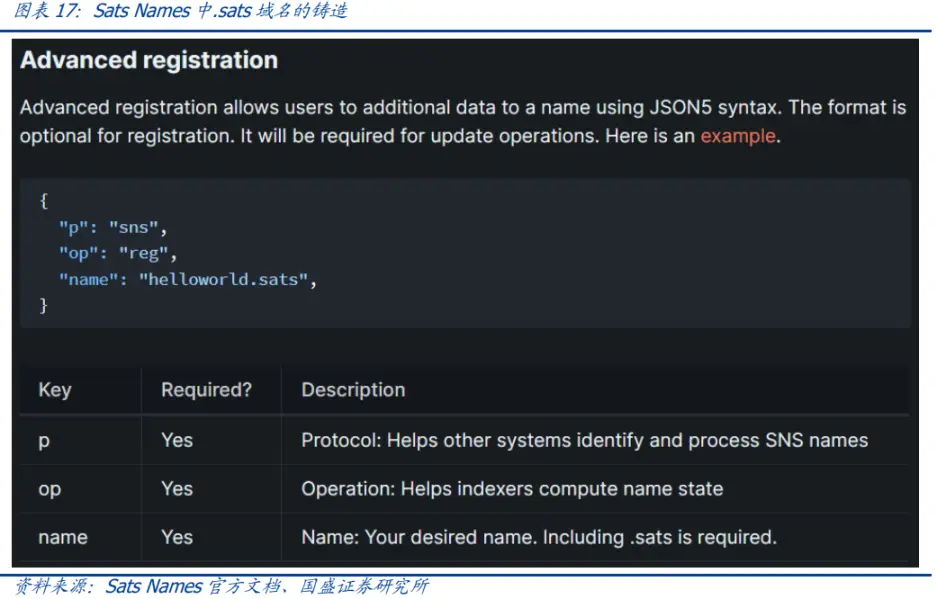Click the "Advanced registration" heading
This screenshot has height=599, width=937.
pyautogui.click(x=149, y=60)
